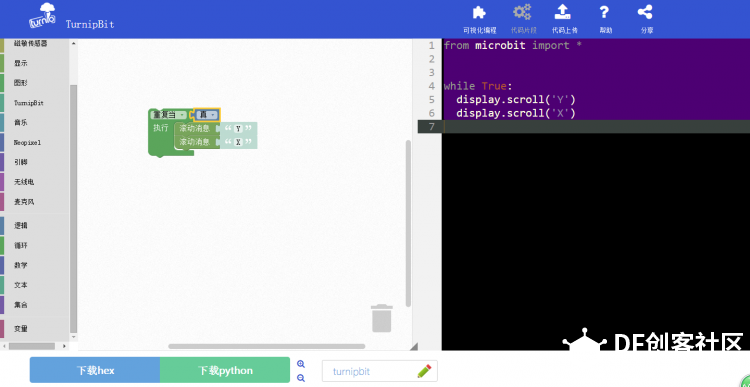Select the second 滚动消息 block with X
This screenshot has height=387, width=750.
point(195,142)
